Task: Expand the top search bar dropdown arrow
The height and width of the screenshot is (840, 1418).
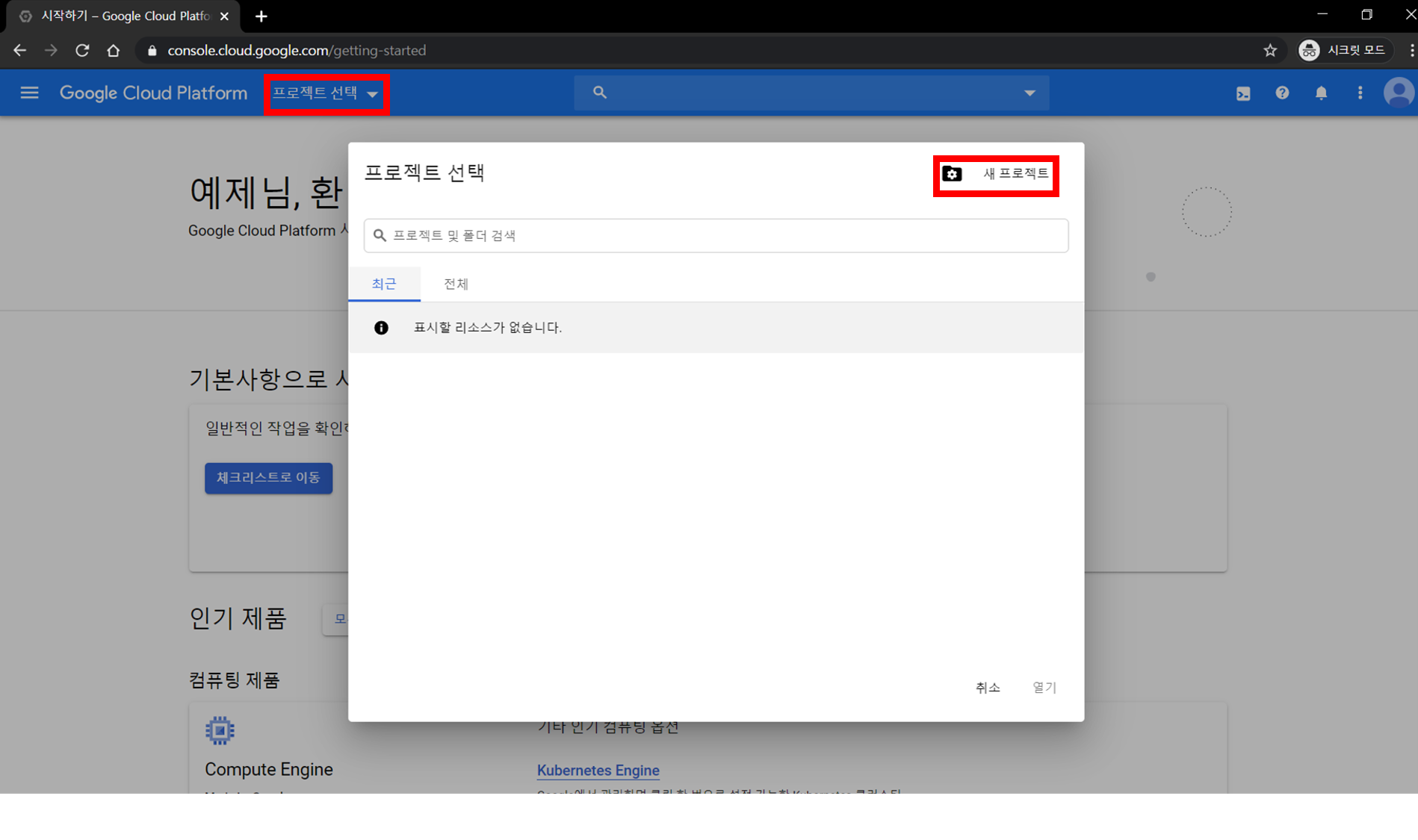Action: click(1030, 93)
